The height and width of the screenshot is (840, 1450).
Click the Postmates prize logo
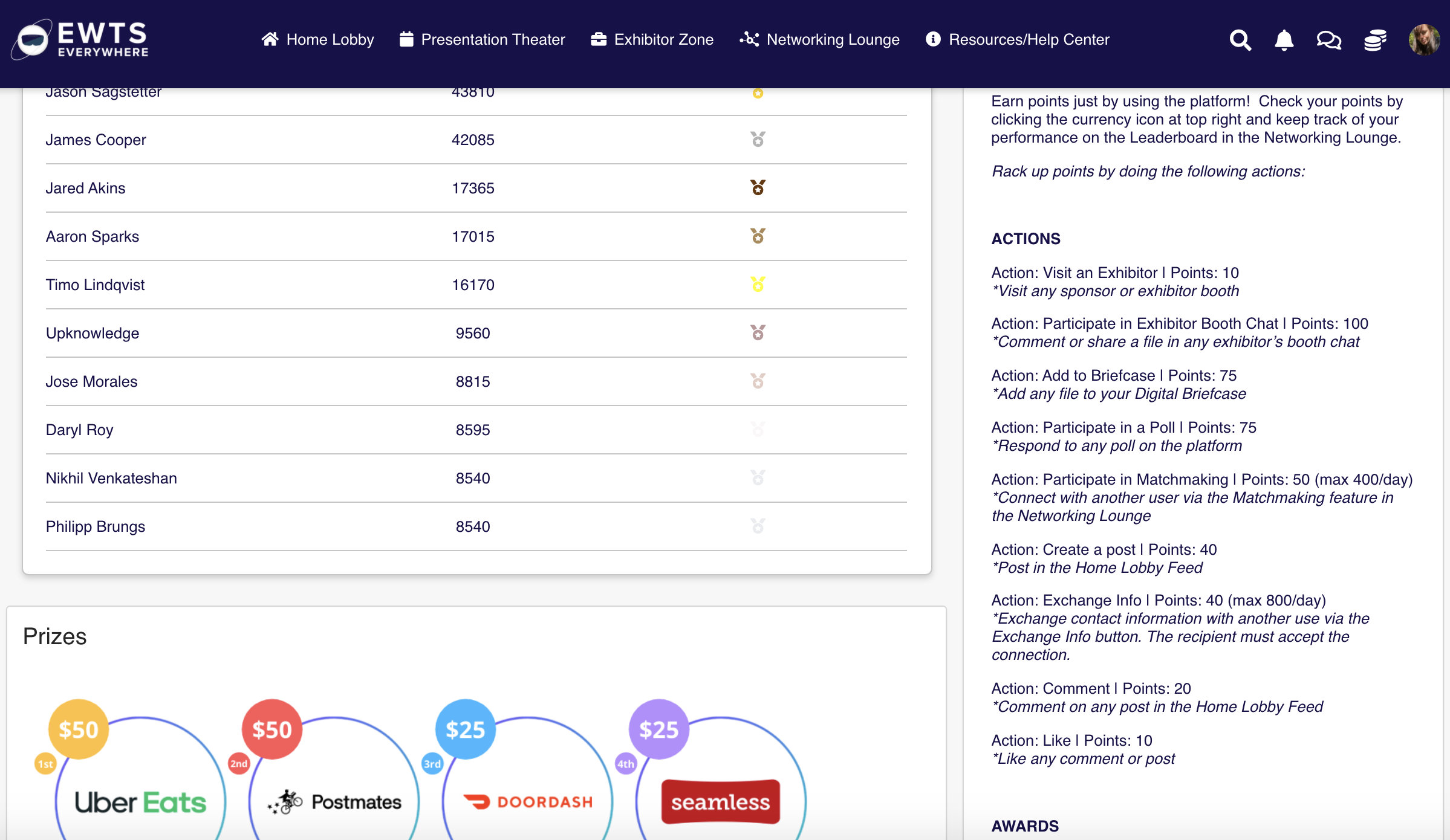334,802
